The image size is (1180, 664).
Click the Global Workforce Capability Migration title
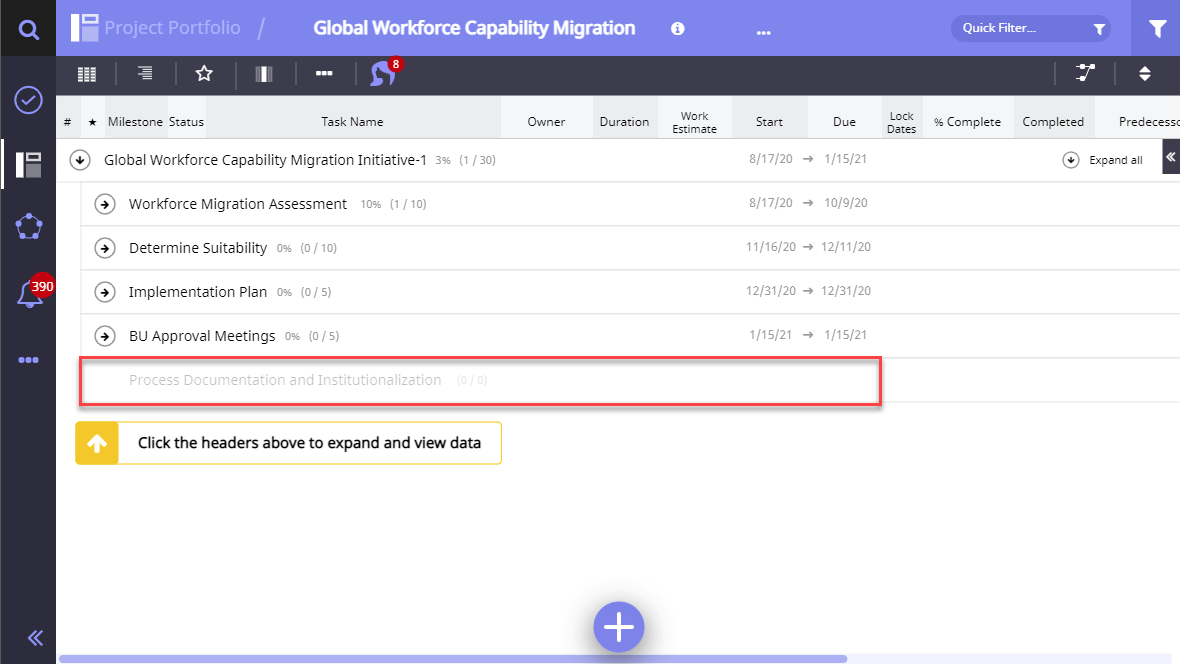click(474, 28)
